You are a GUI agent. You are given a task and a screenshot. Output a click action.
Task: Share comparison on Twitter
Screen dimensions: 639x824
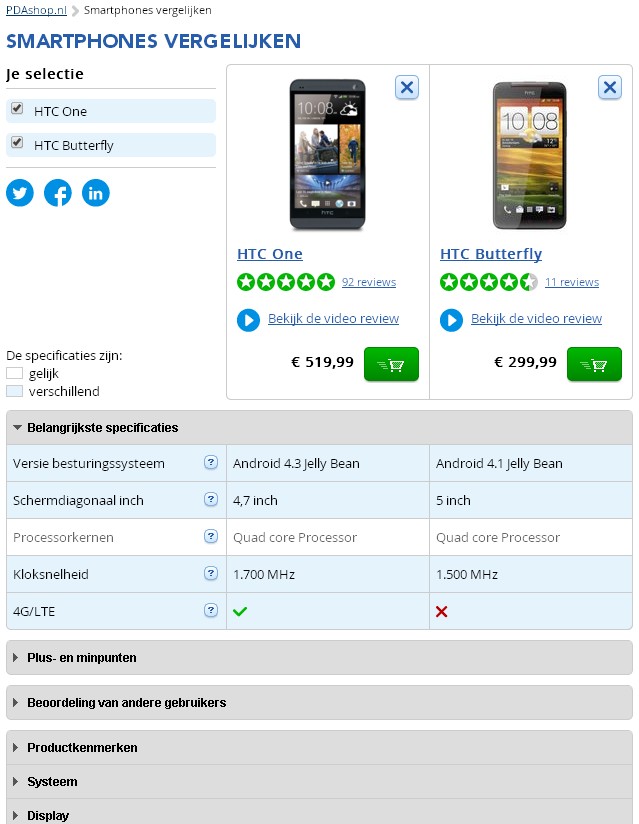point(20,193)
